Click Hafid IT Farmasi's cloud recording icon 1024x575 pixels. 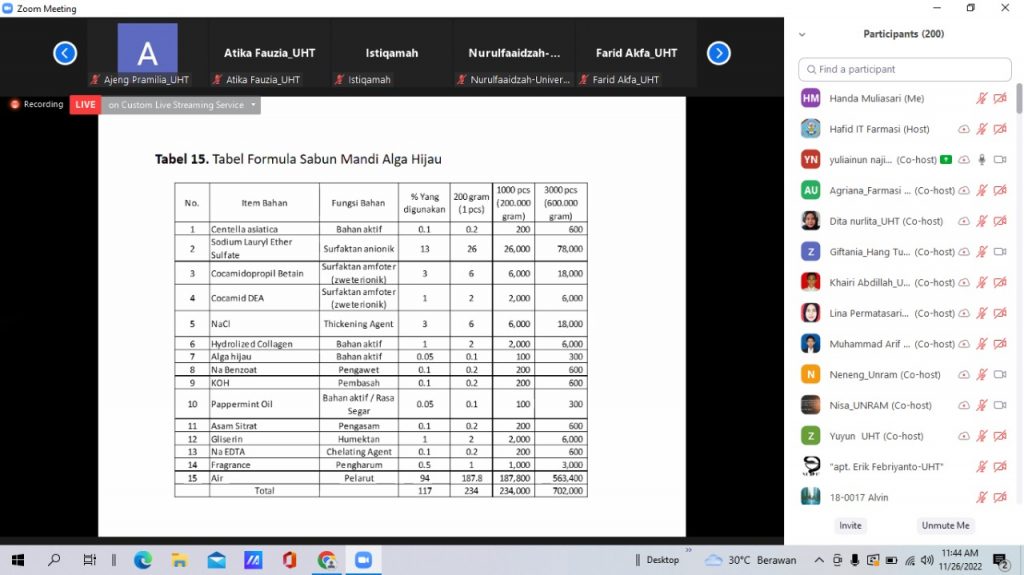[963, 129]
